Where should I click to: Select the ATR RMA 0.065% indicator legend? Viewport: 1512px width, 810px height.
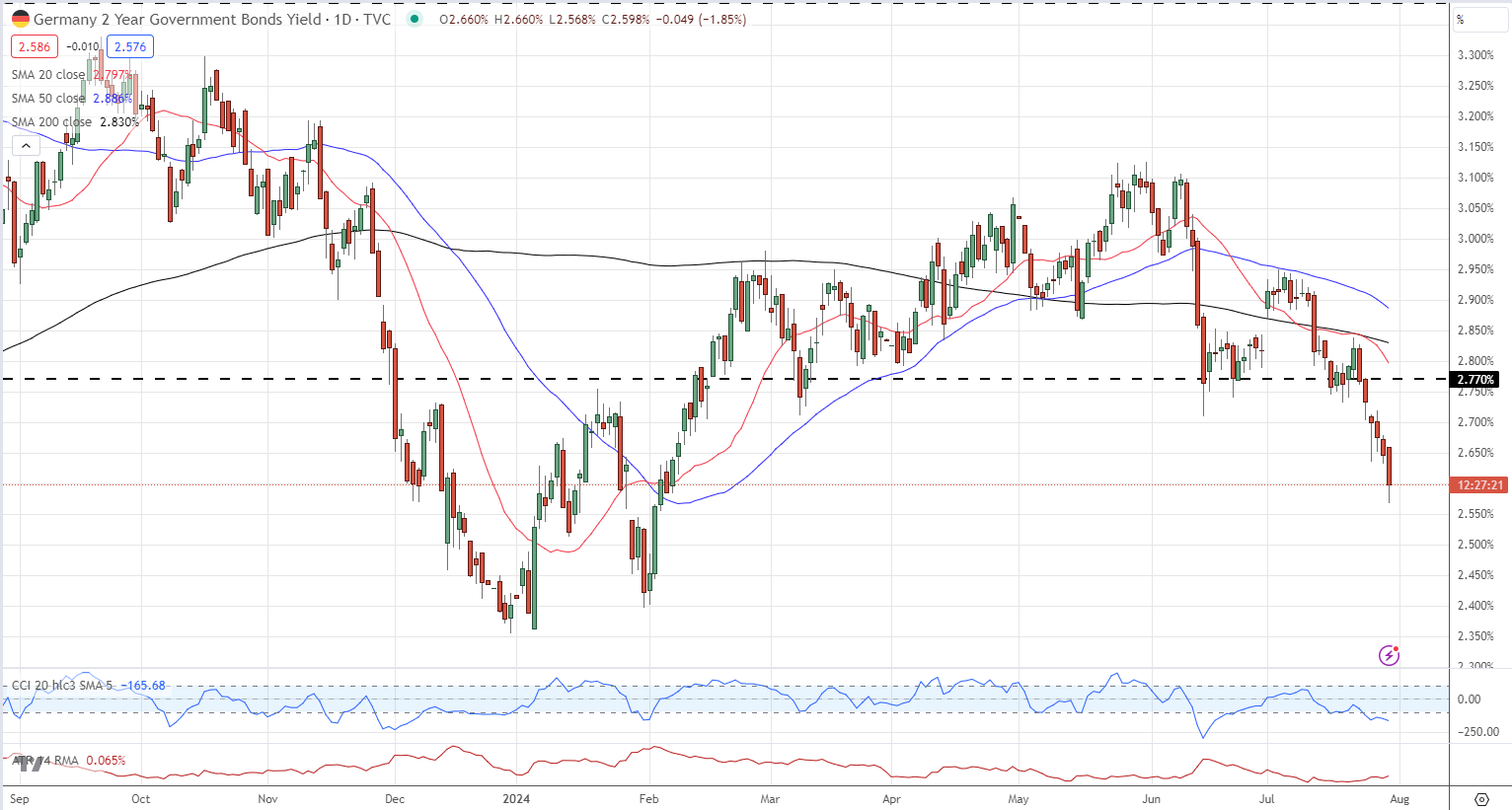click(69, 761)
